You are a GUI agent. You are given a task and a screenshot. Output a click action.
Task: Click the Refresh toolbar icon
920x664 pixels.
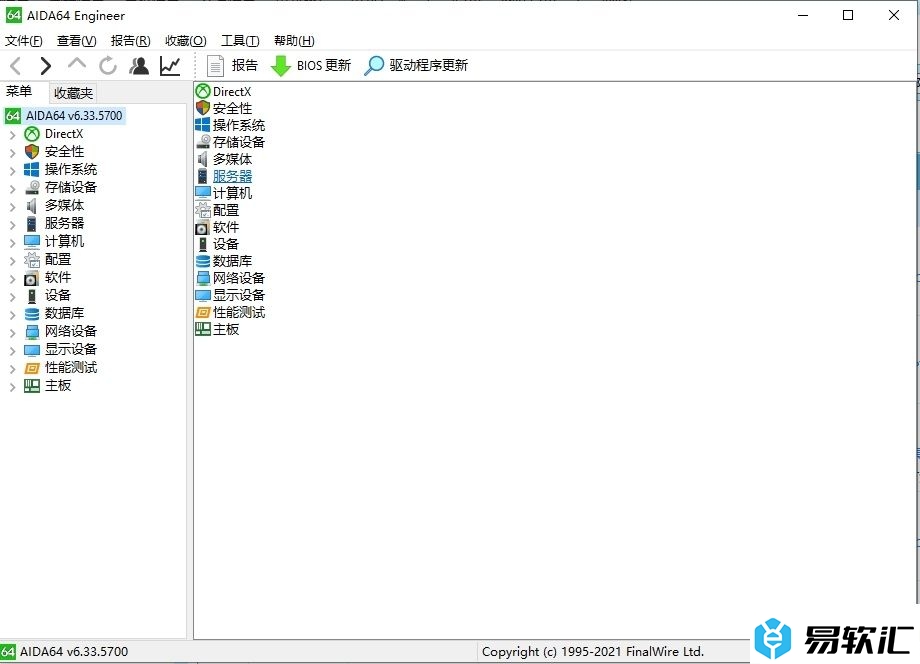[x=108, y=66]
